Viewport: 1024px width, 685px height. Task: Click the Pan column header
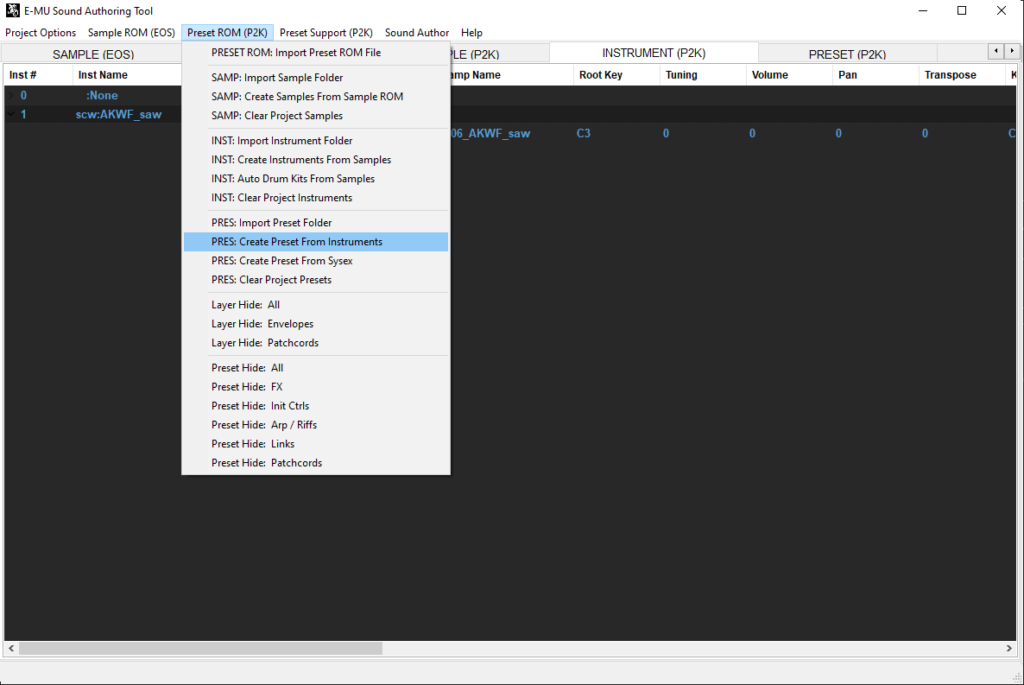875,75
